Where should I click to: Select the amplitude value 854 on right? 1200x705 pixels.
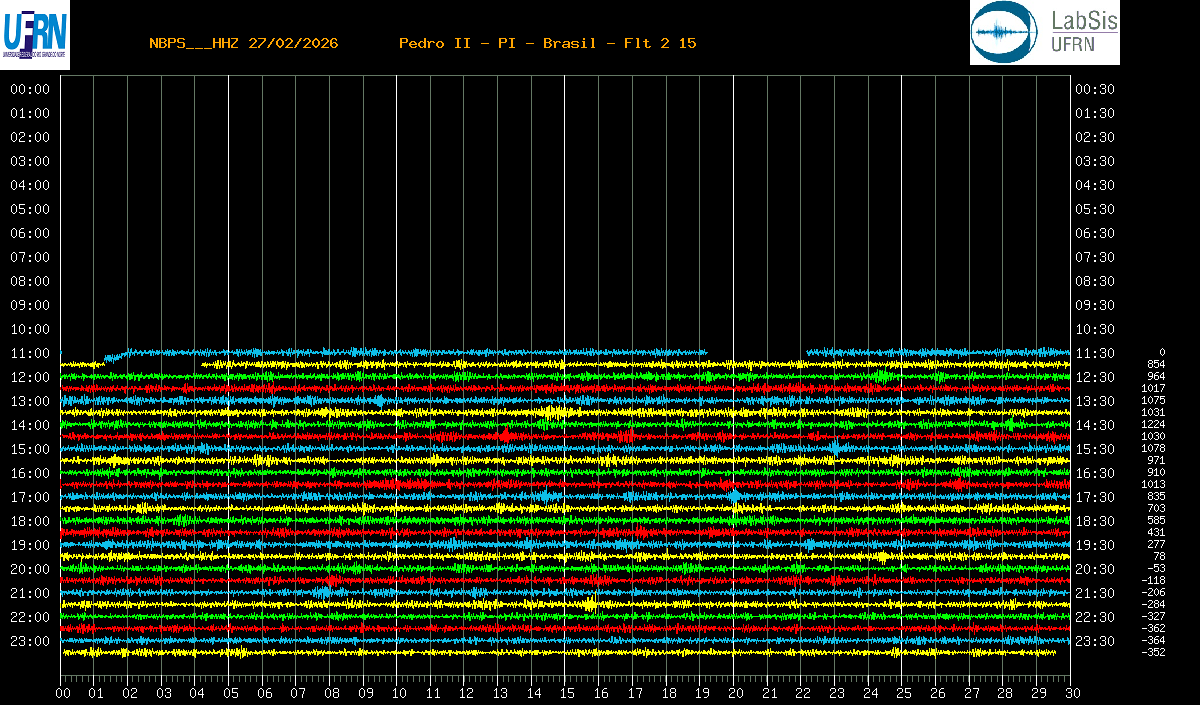tap(1156, 364)
